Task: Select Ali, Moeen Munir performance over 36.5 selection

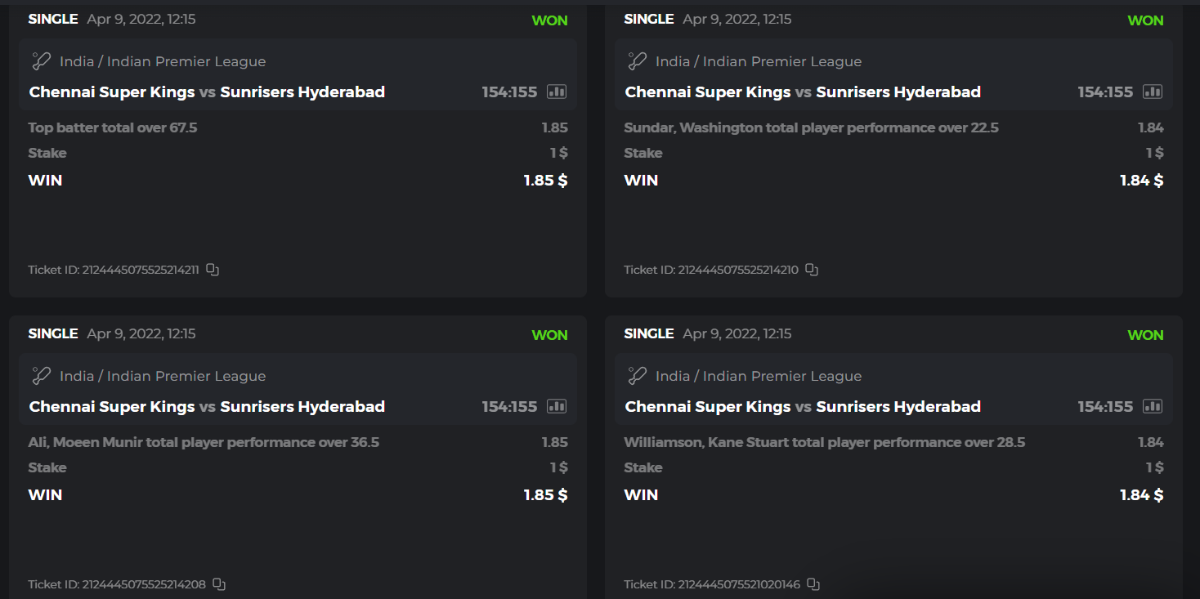Action: [204, 442]
